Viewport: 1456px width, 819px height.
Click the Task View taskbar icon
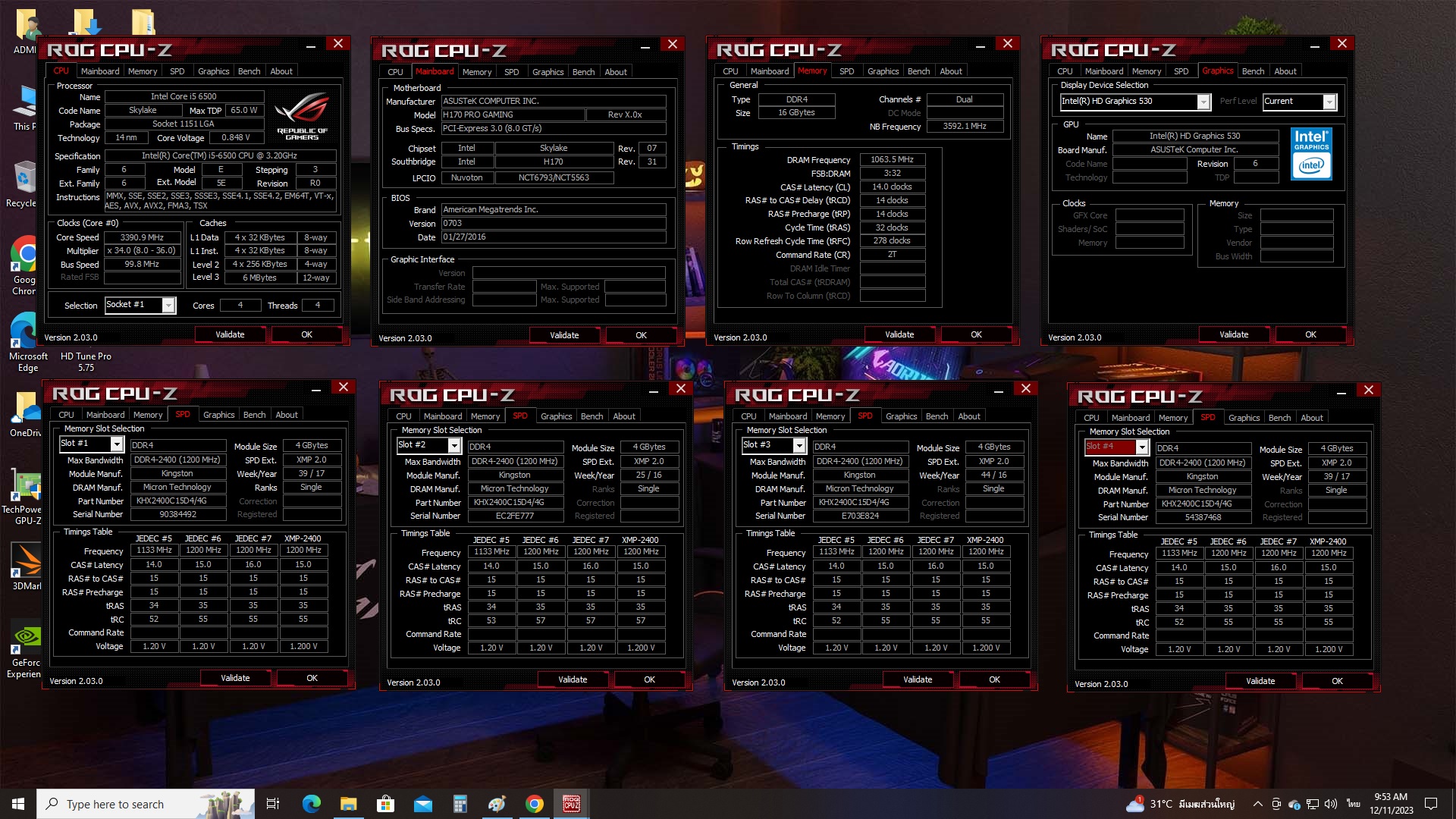tap(273, 804)
